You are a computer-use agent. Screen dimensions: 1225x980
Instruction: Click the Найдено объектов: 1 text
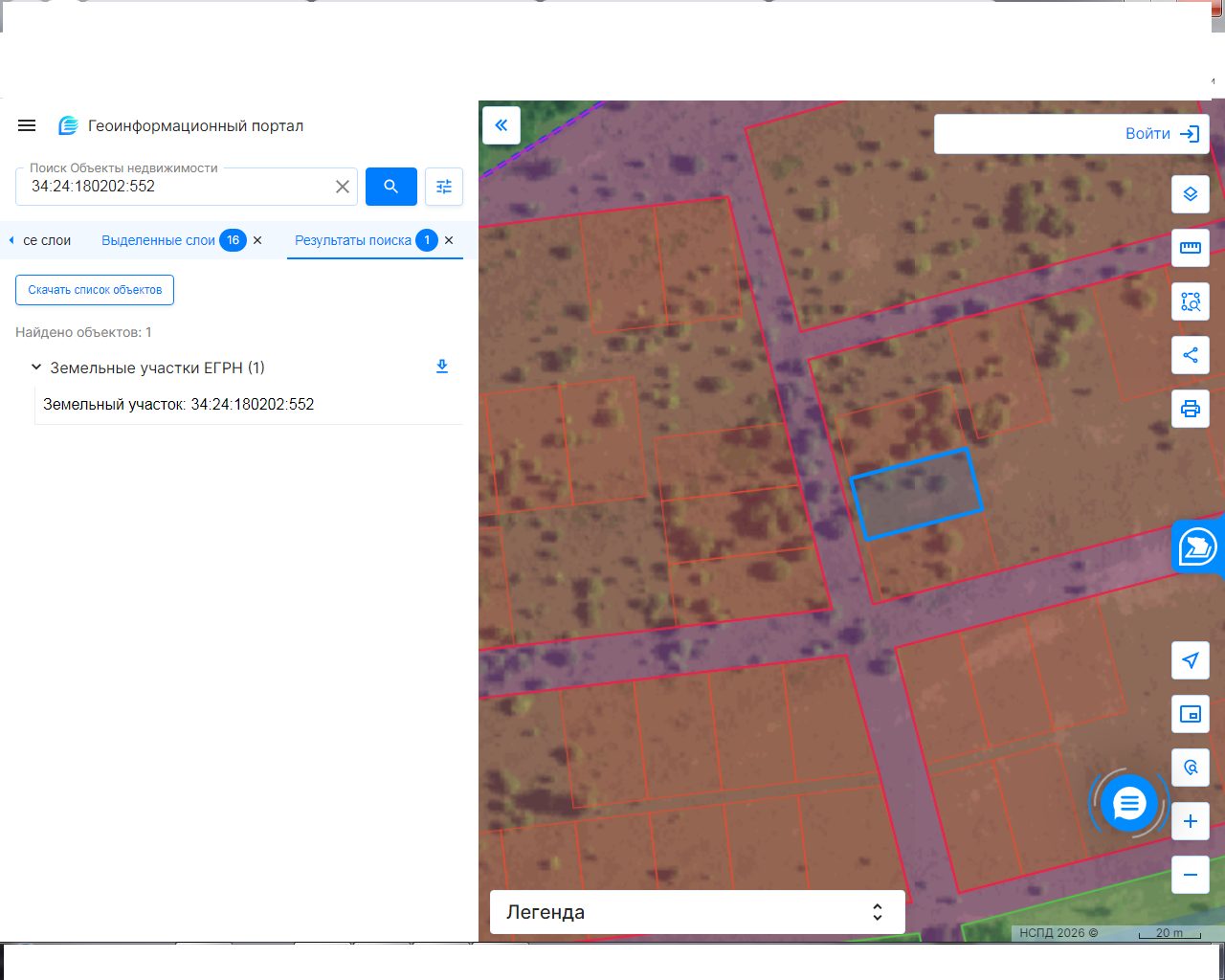point(83,332)
